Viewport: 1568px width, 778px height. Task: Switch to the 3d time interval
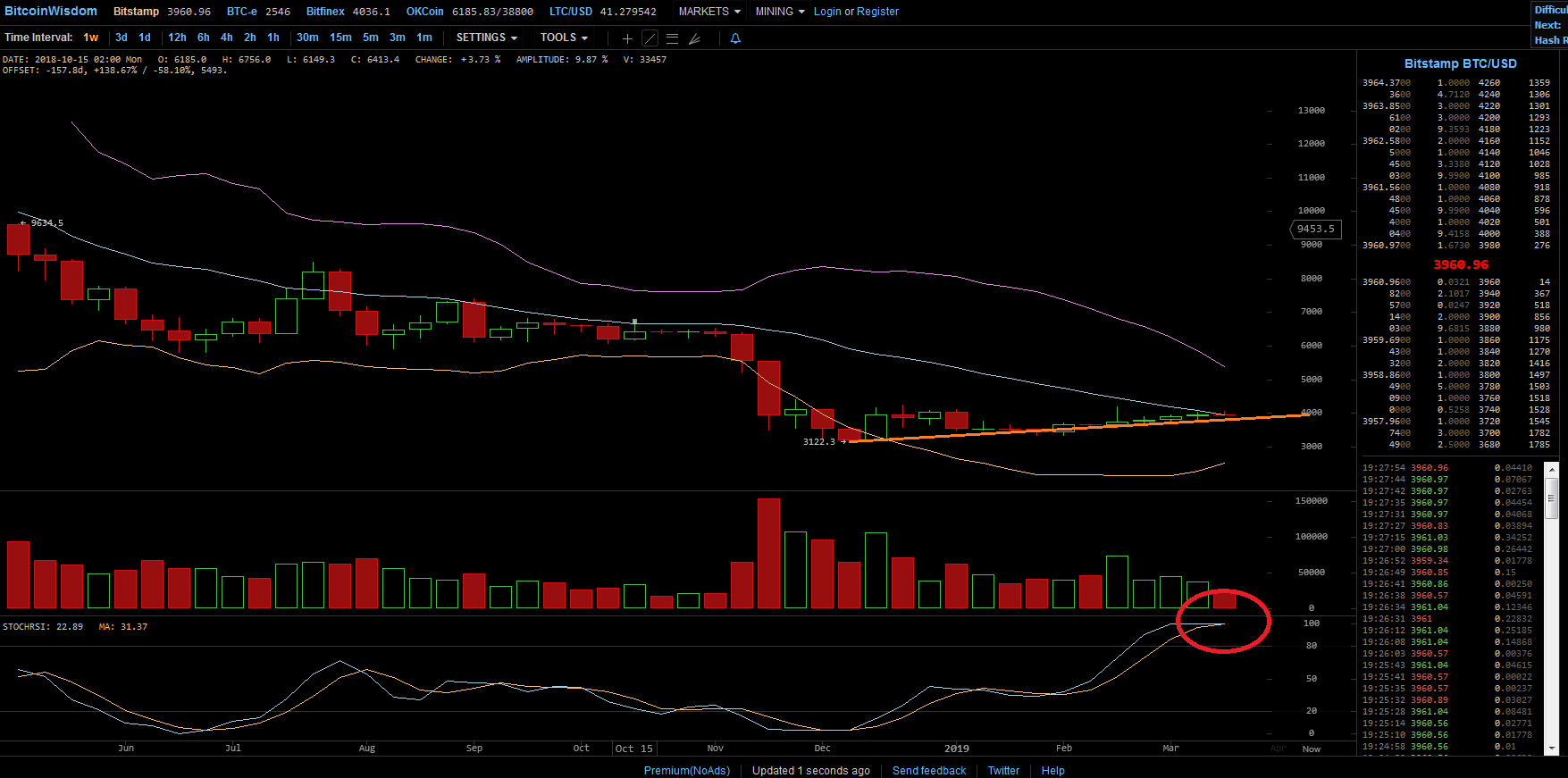(122, 38)
